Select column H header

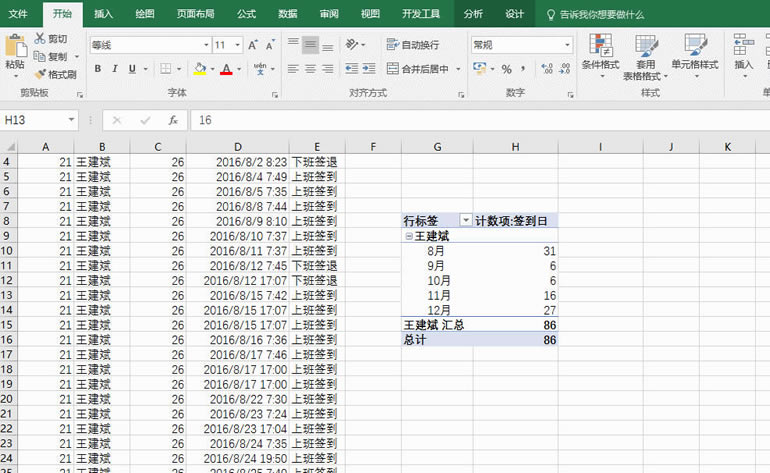pos(515,146)
